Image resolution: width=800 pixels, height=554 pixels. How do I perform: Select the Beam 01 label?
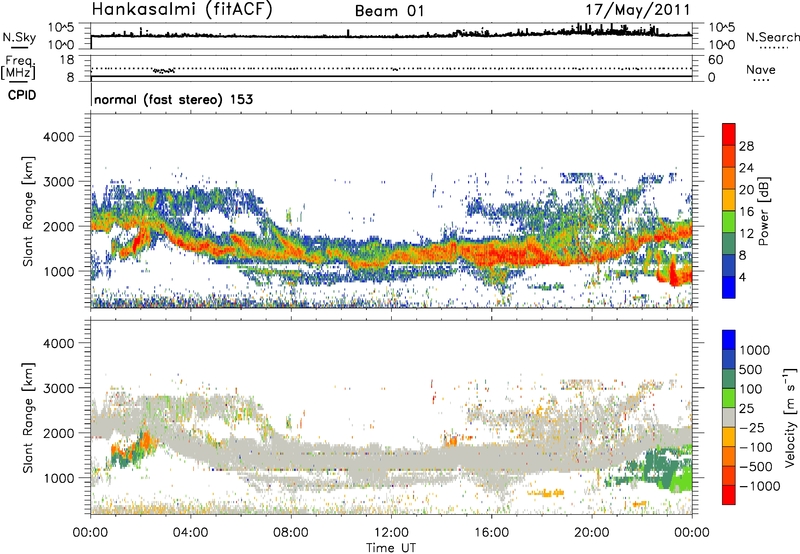click(x=389, y=11)
